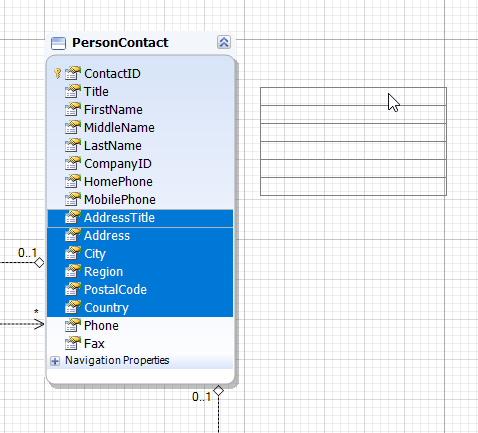
Task: Click the property icon next to MiddleName
Action: tap(73, 127)
